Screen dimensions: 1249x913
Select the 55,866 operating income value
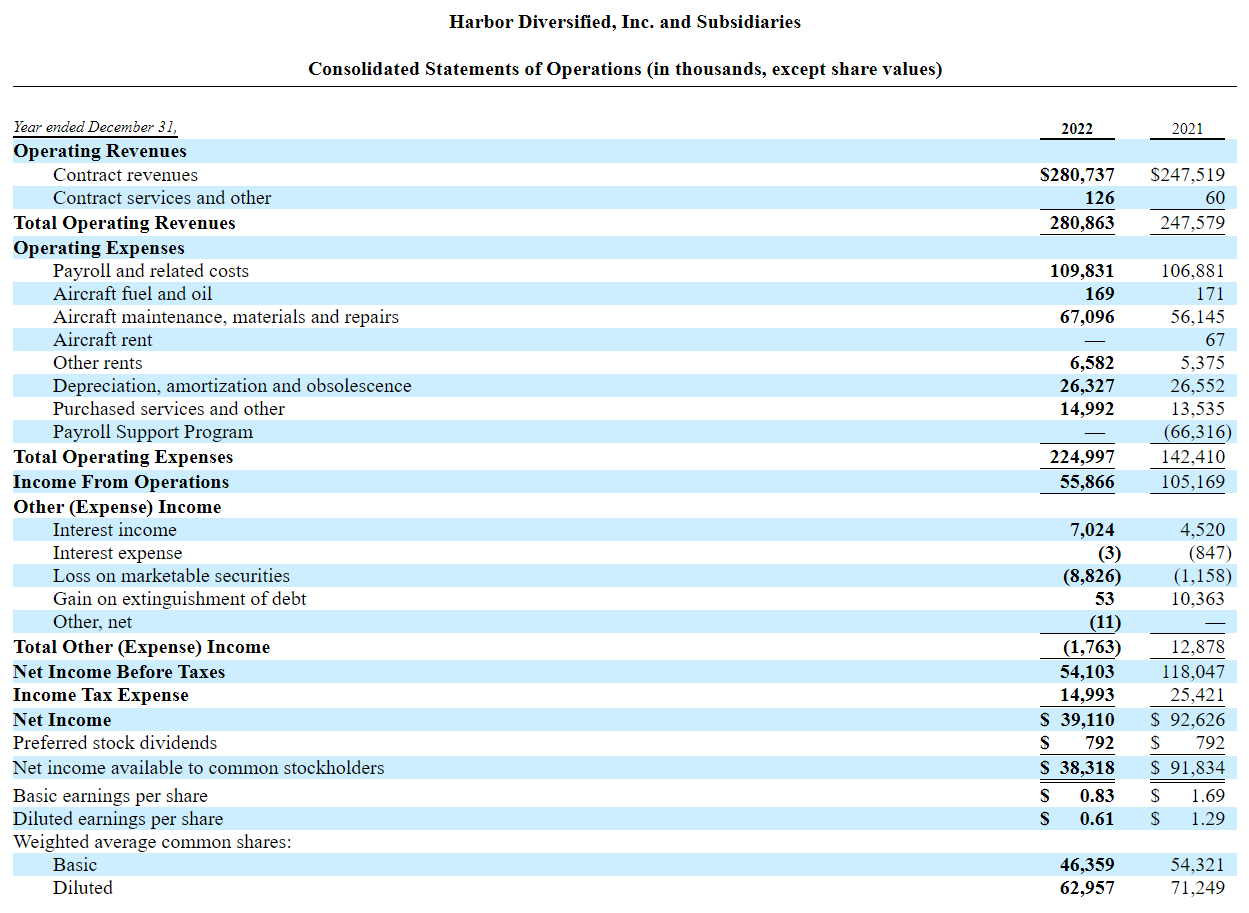pyautogui.click(x=1087, y=482)
